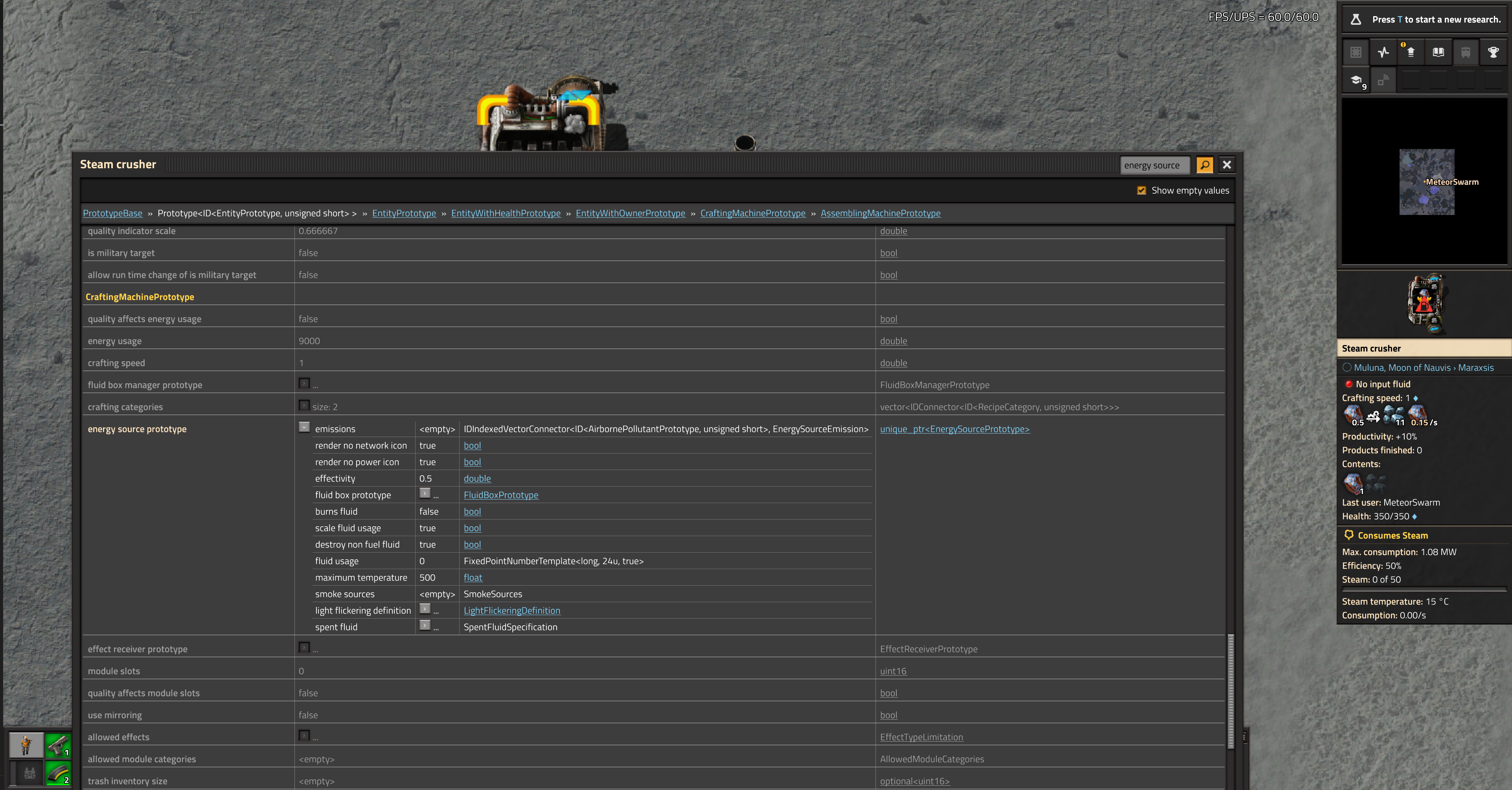The width and height of the screenshot is (1512, 790).
Task: Open the trains overview icon
Action: (1466, 52)
